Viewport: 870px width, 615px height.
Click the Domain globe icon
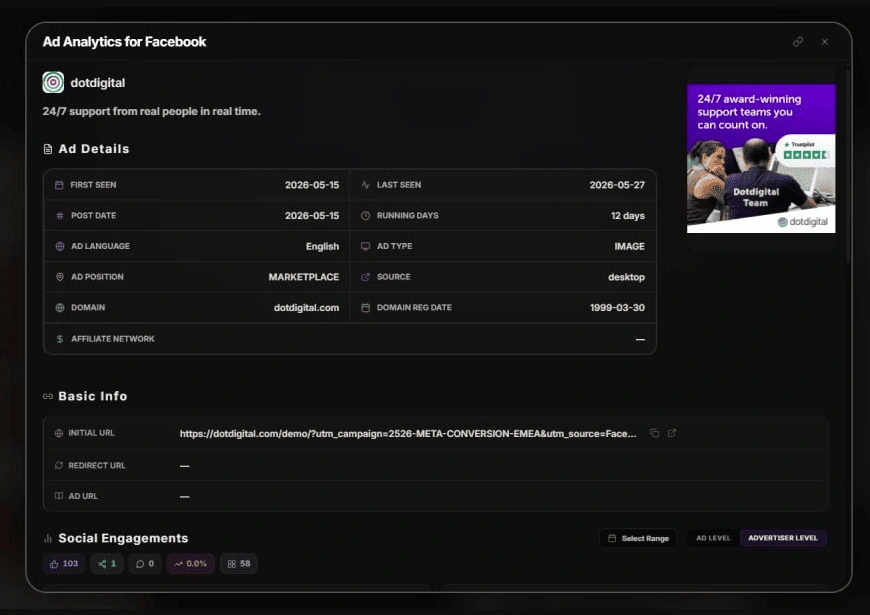(60, 308)
